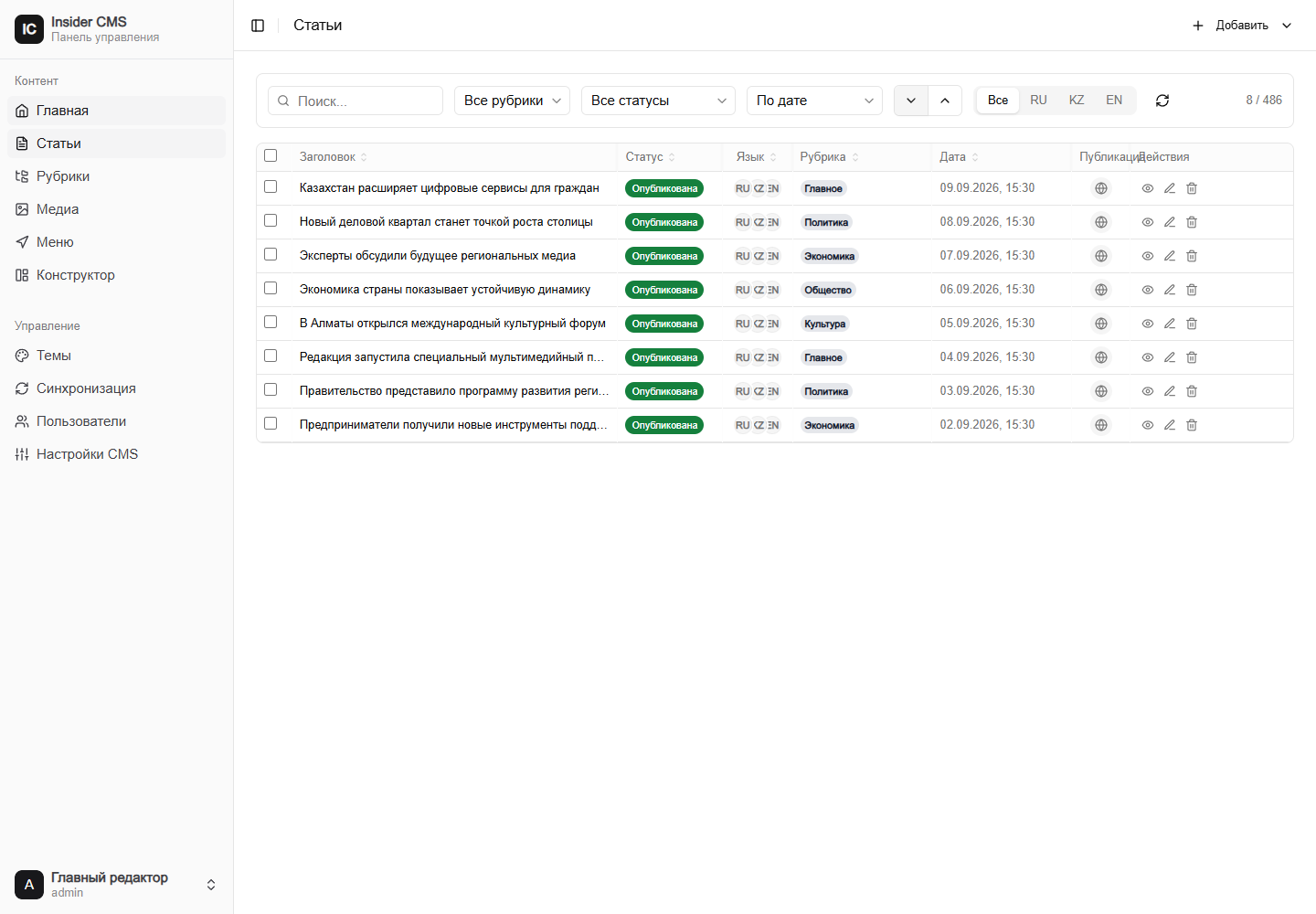Viewport: 1316px width, 914px height.
Task: Open the Все рубрики dropdown
Action: 512,101
